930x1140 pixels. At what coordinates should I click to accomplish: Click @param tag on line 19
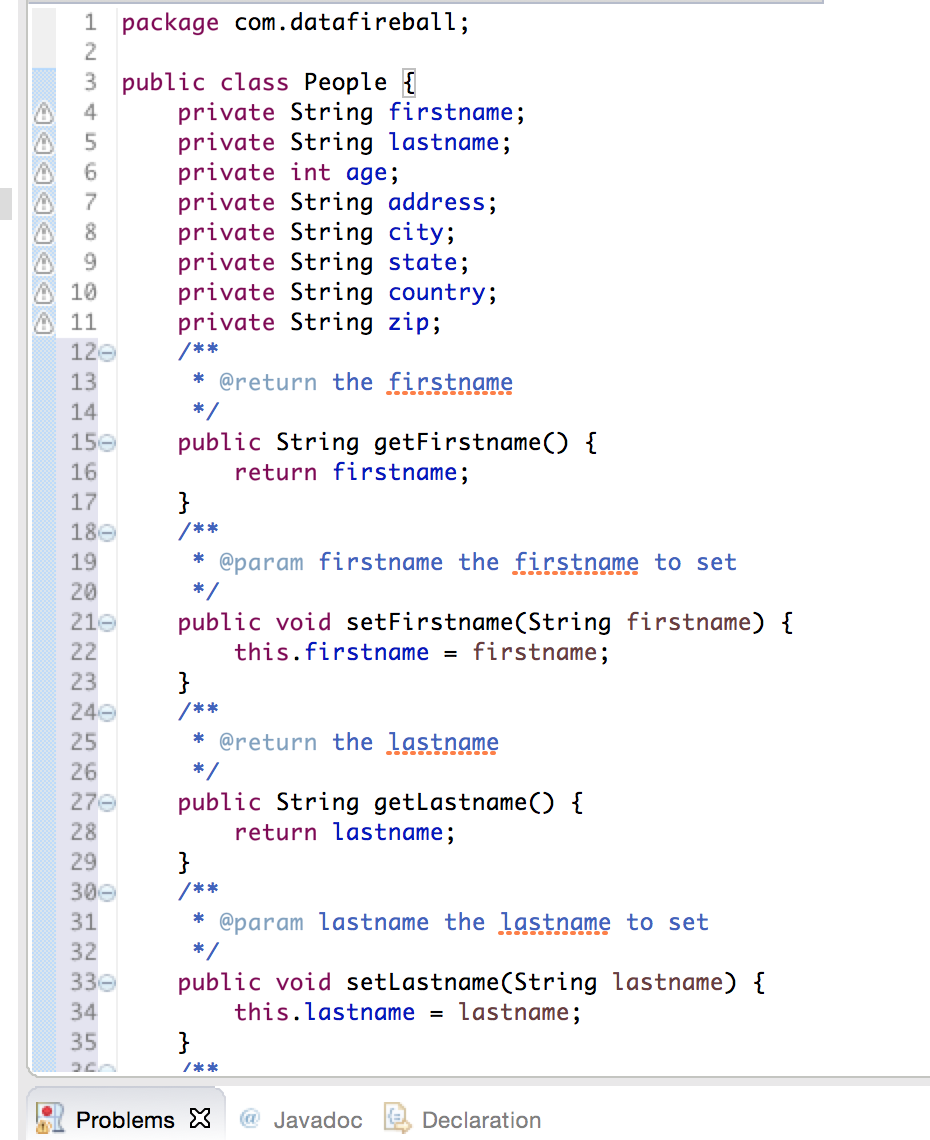click(x=261, y=563)
